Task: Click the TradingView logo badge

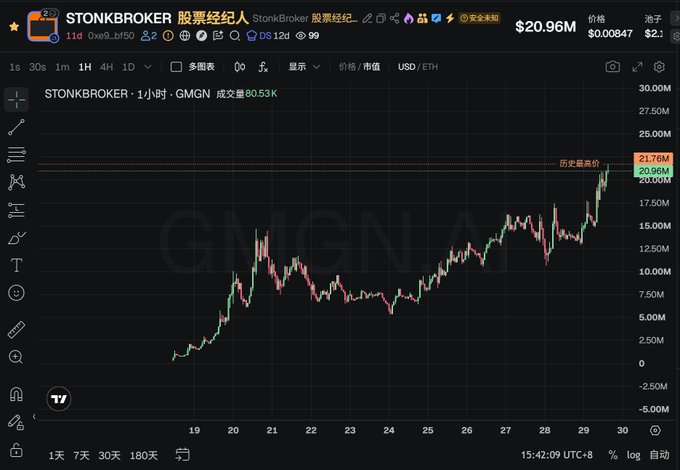Action: click(x=59, y=399)
